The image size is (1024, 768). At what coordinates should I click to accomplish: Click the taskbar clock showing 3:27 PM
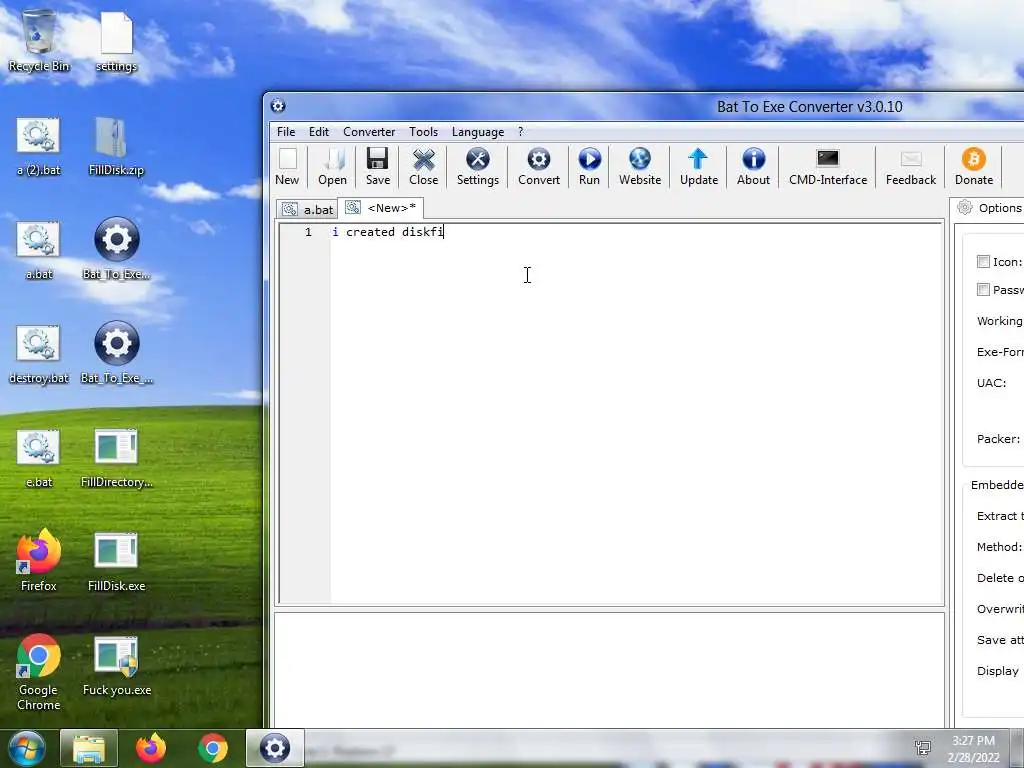pos(973,749)
